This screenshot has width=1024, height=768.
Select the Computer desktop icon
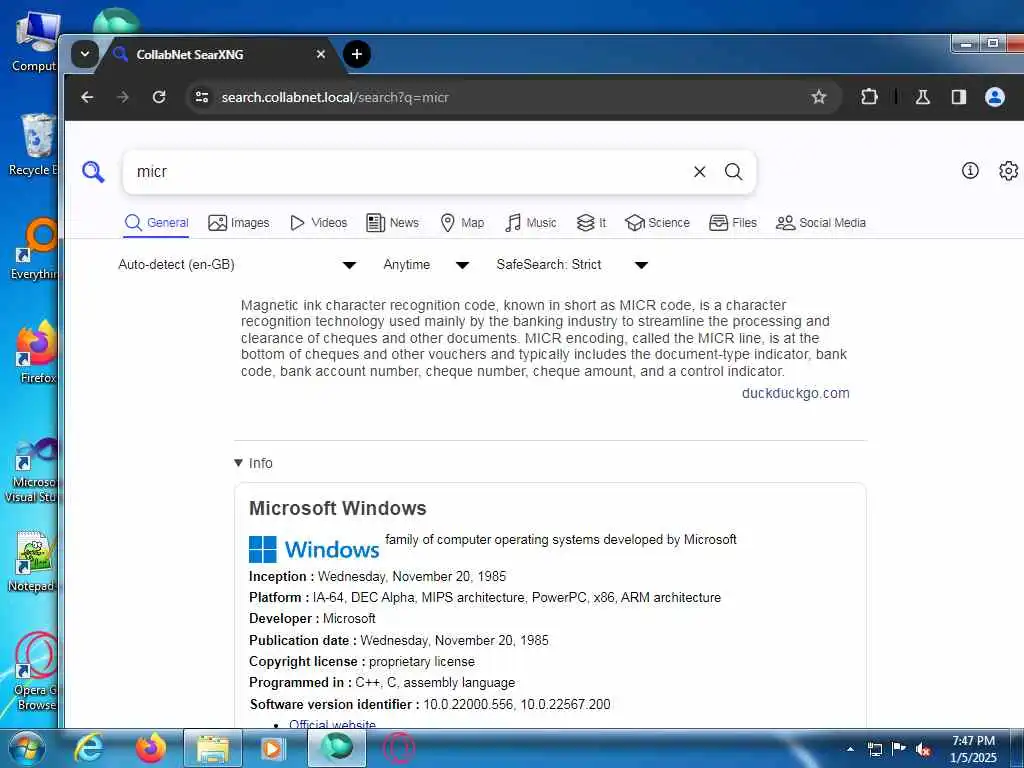click(x=34, y=42)
